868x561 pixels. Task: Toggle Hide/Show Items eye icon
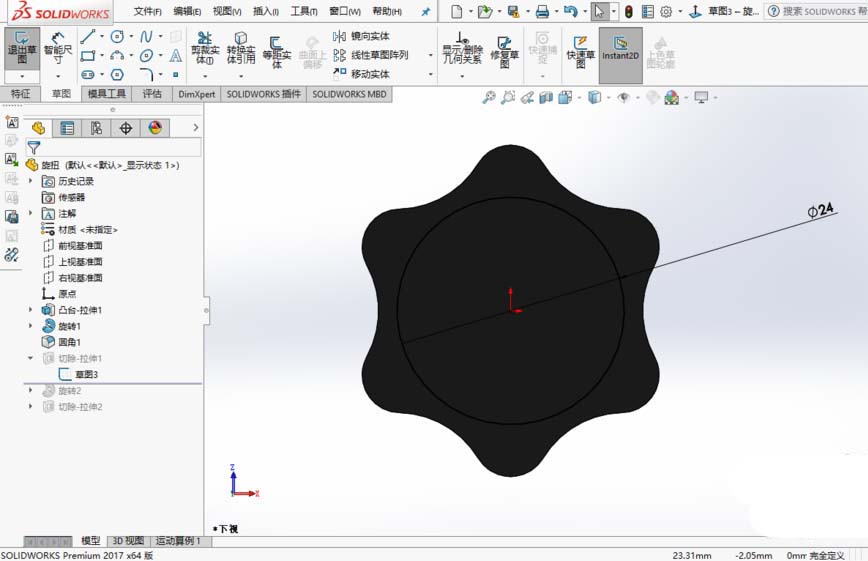coord(624,97)
